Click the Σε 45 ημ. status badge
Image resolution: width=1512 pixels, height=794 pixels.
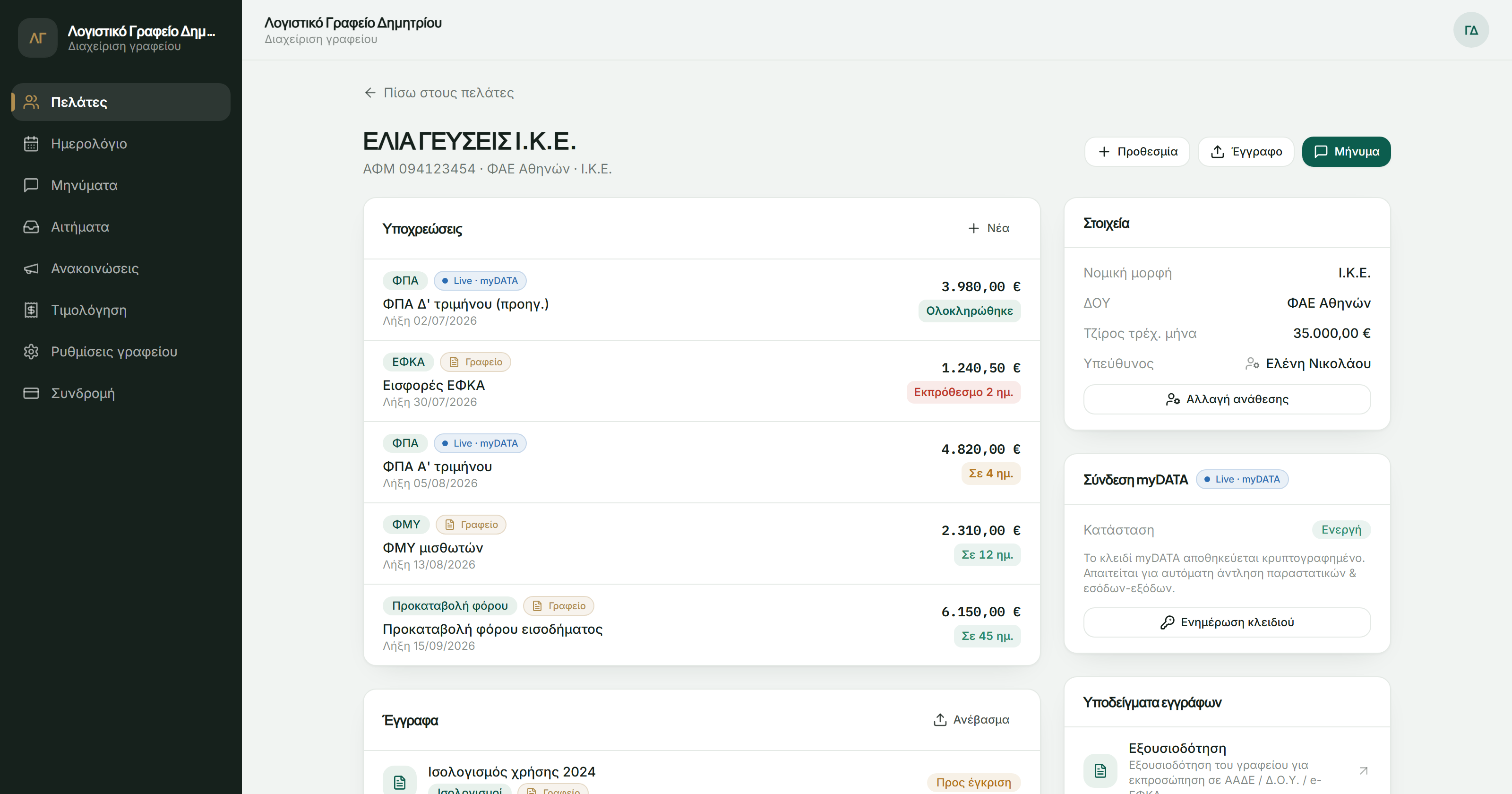(x=987, y=636)
